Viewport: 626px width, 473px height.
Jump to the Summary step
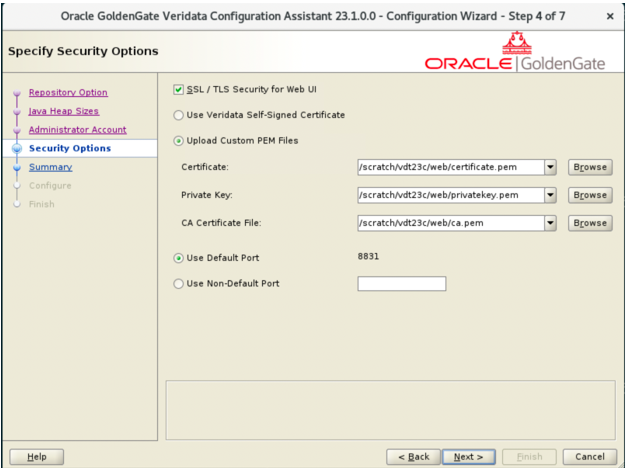click(x=50, y=167)
